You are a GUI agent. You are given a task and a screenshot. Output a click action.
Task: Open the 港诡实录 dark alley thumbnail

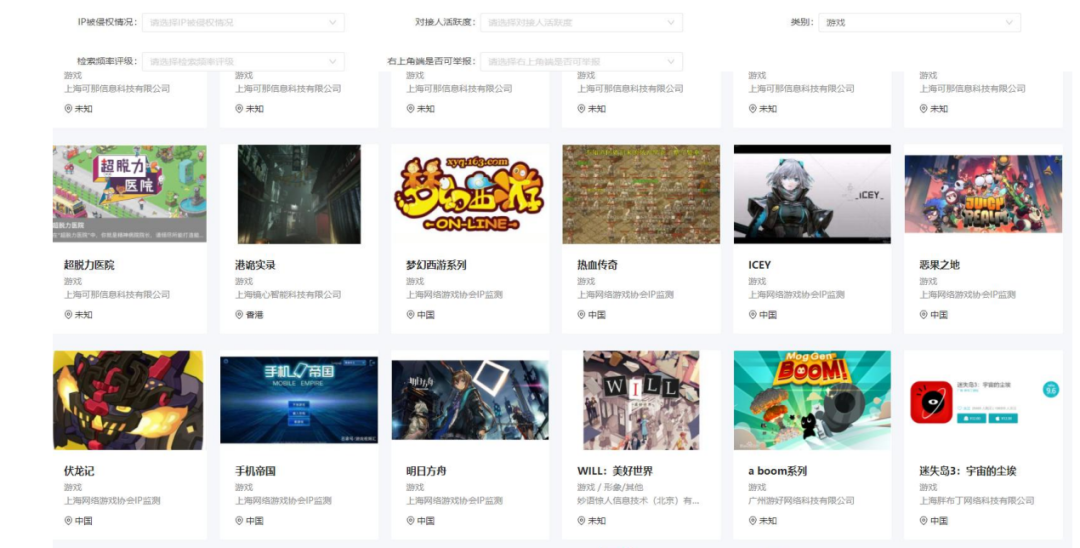click(x=299, y=194)
